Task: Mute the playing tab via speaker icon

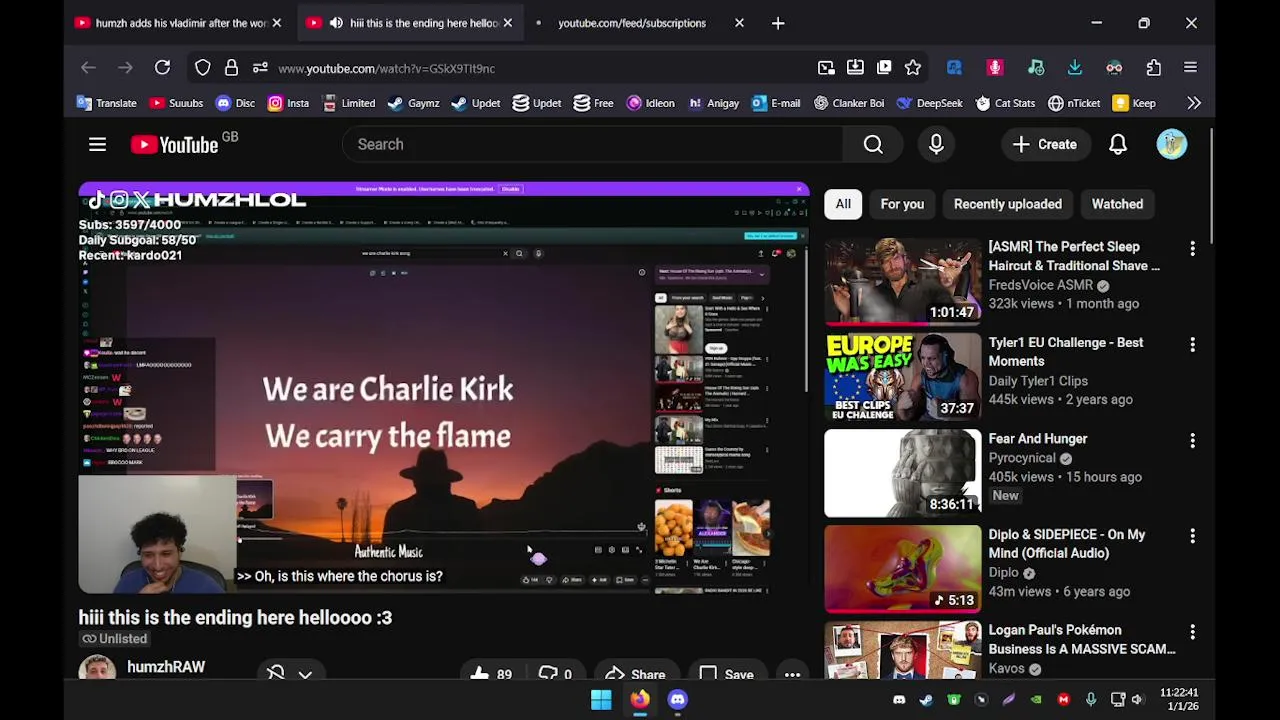Action: pyautogui.click(x=336, y=23)
